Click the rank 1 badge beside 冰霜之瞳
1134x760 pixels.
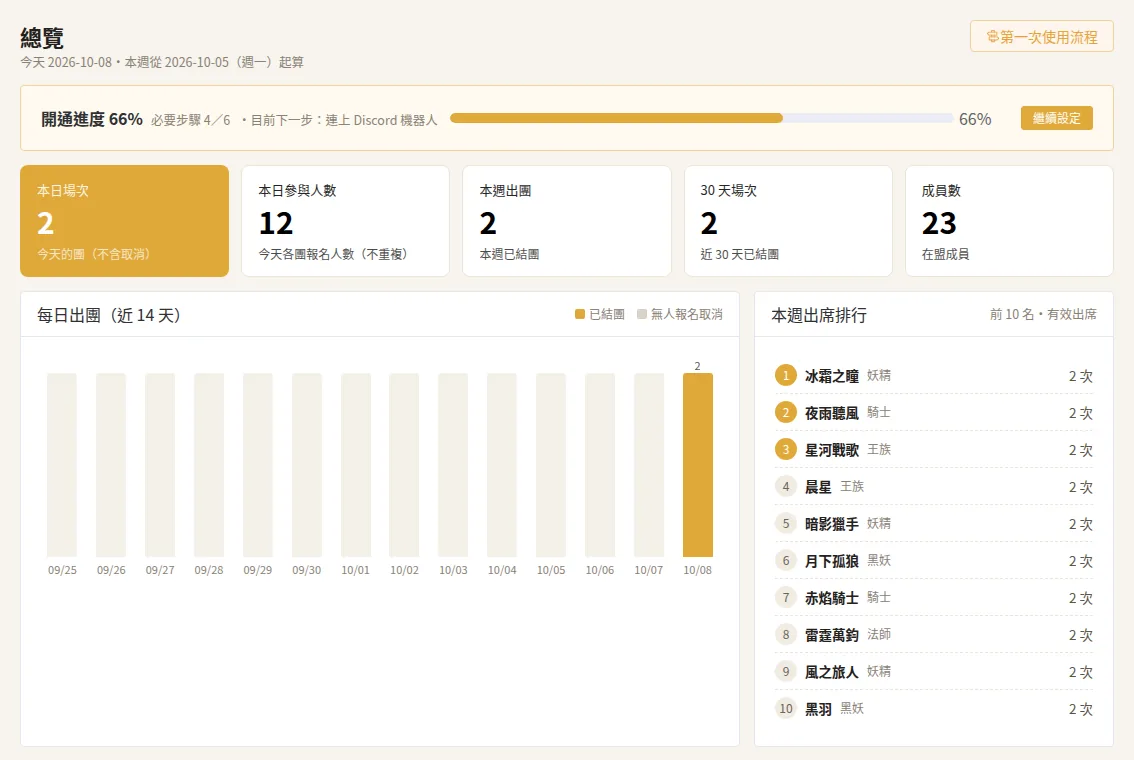pos(785,376)
